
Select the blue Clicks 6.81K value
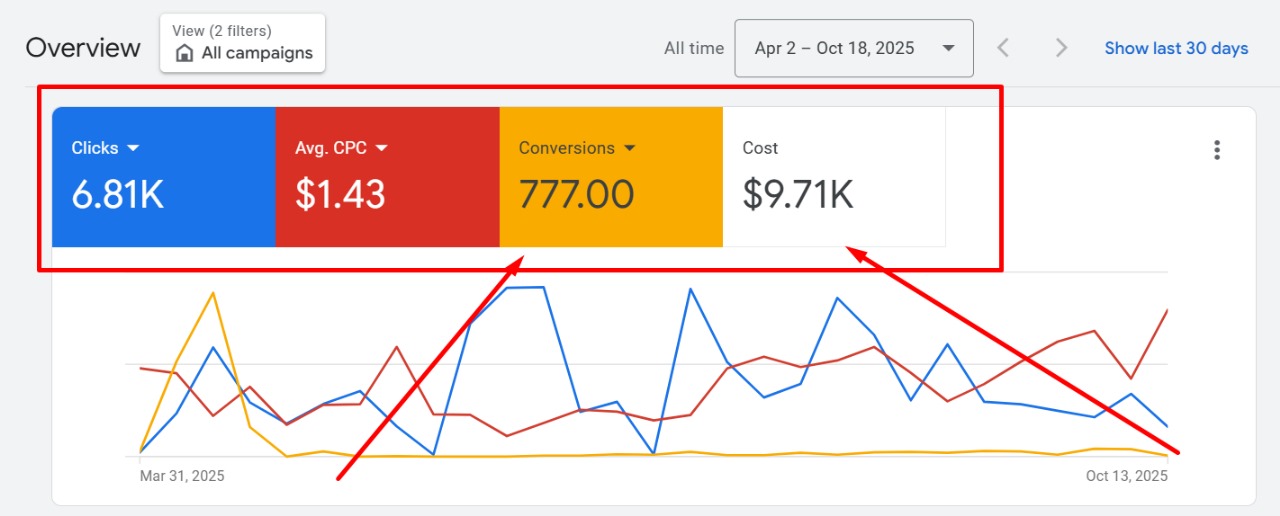[117, 194]
